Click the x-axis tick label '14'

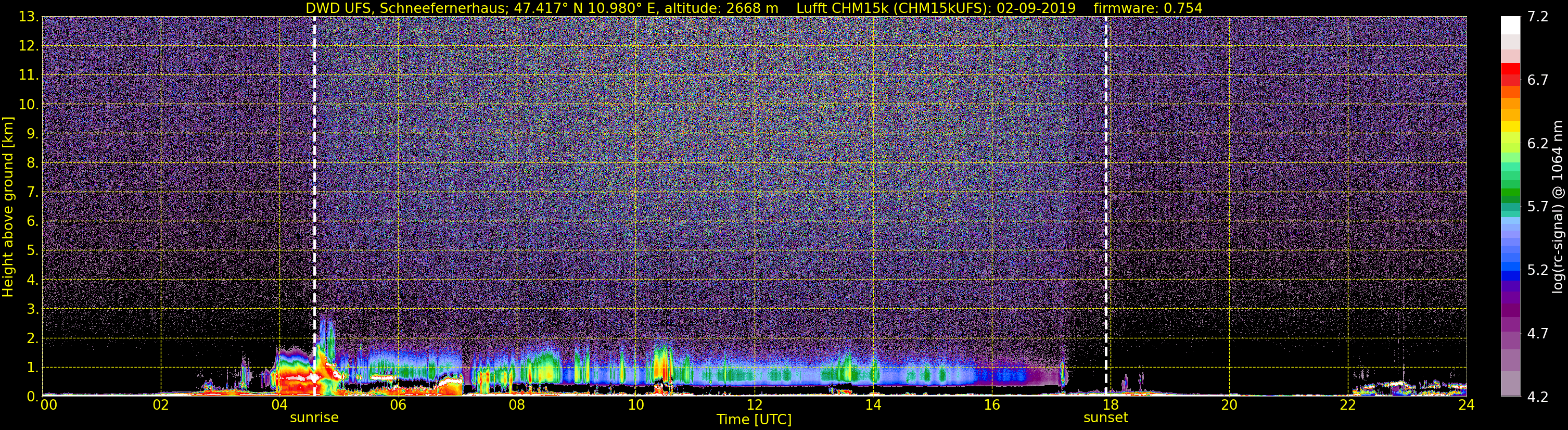click(873, 406)
